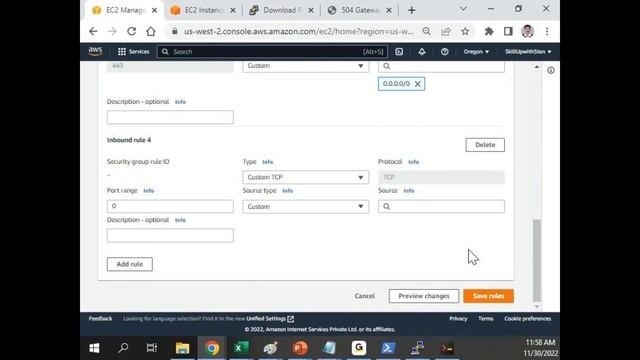
Task: Open Unified Settings link in footer
Action: (x=270, y=319)
